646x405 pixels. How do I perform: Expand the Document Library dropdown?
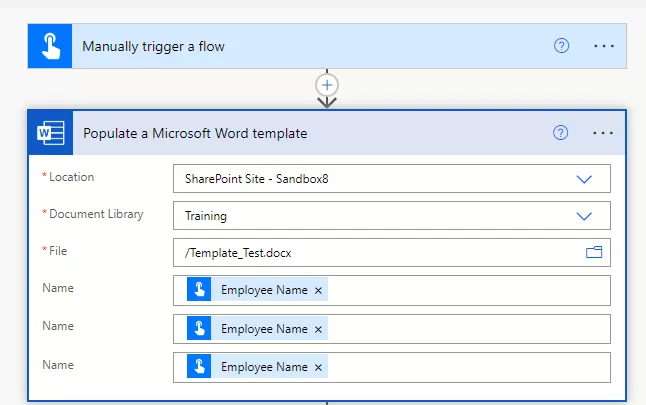(x=584, y=215)
